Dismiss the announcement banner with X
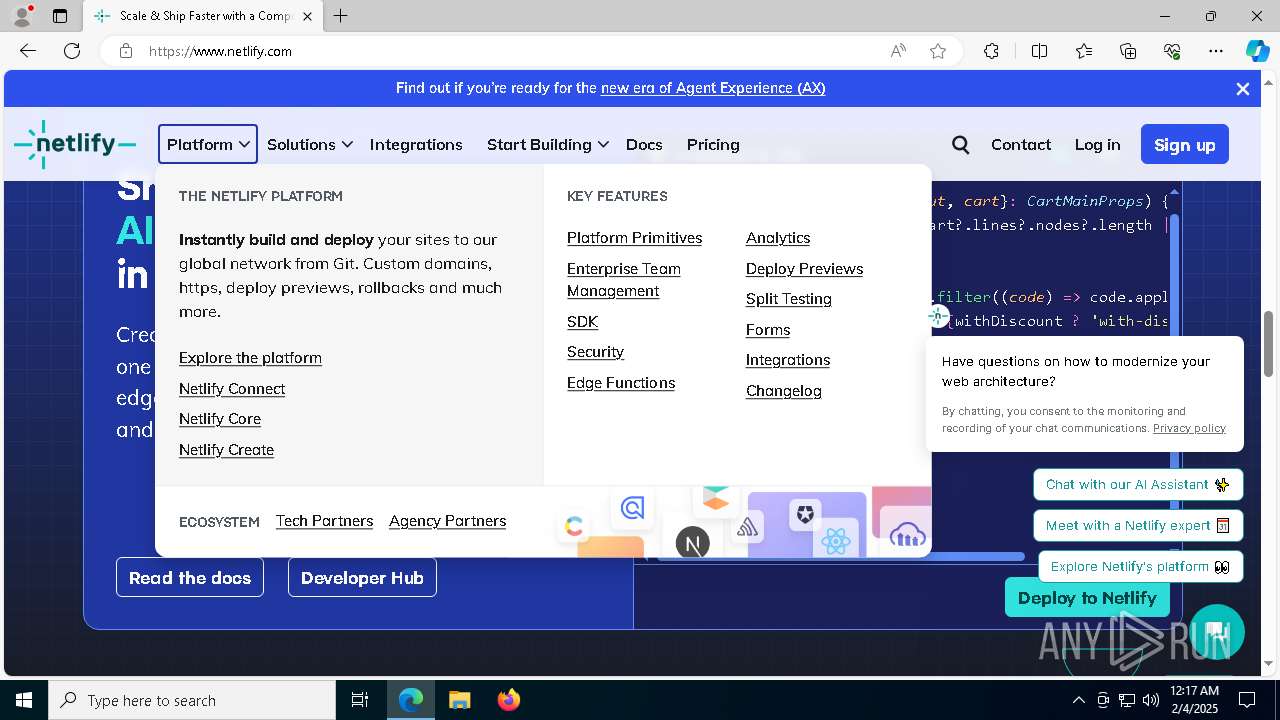Screen dimensions: 1280x720 click(x=1243, y=88)
